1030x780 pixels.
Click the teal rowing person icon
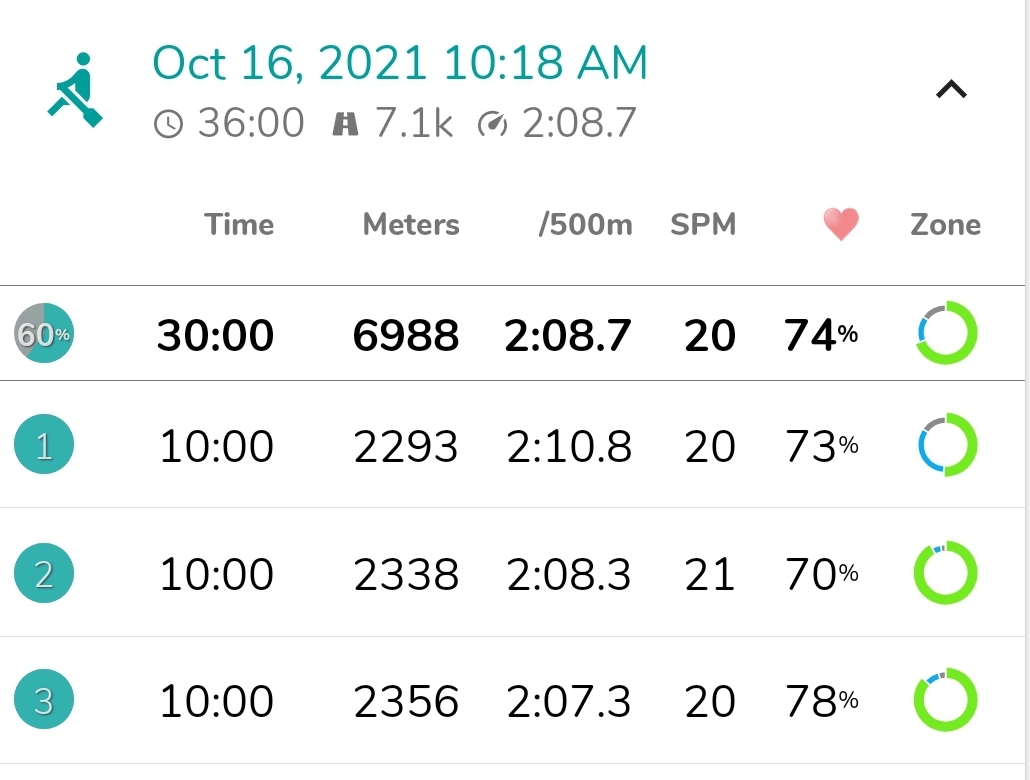click(76, 90)
